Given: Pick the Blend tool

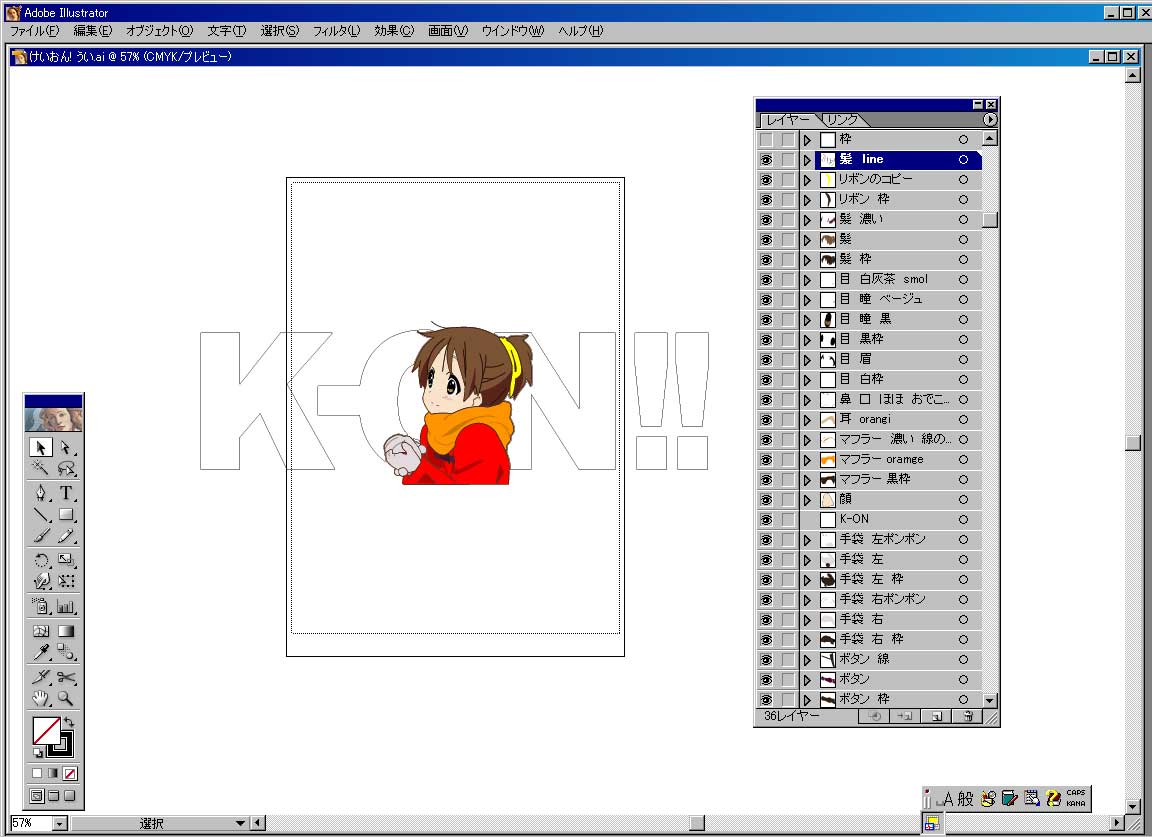Looking at the screenshot, I should 66,652.
